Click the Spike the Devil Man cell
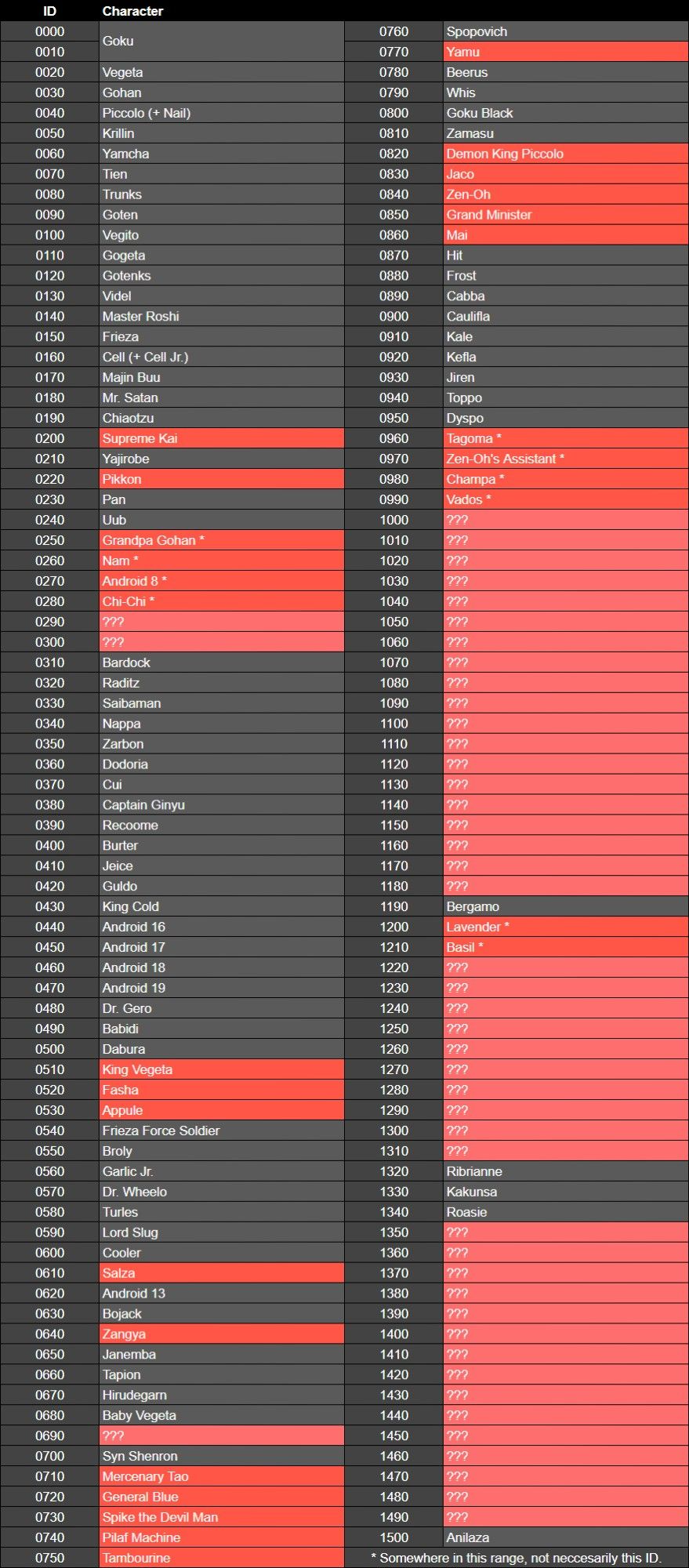689x1568 pixels. click(x=221, y=1517)
